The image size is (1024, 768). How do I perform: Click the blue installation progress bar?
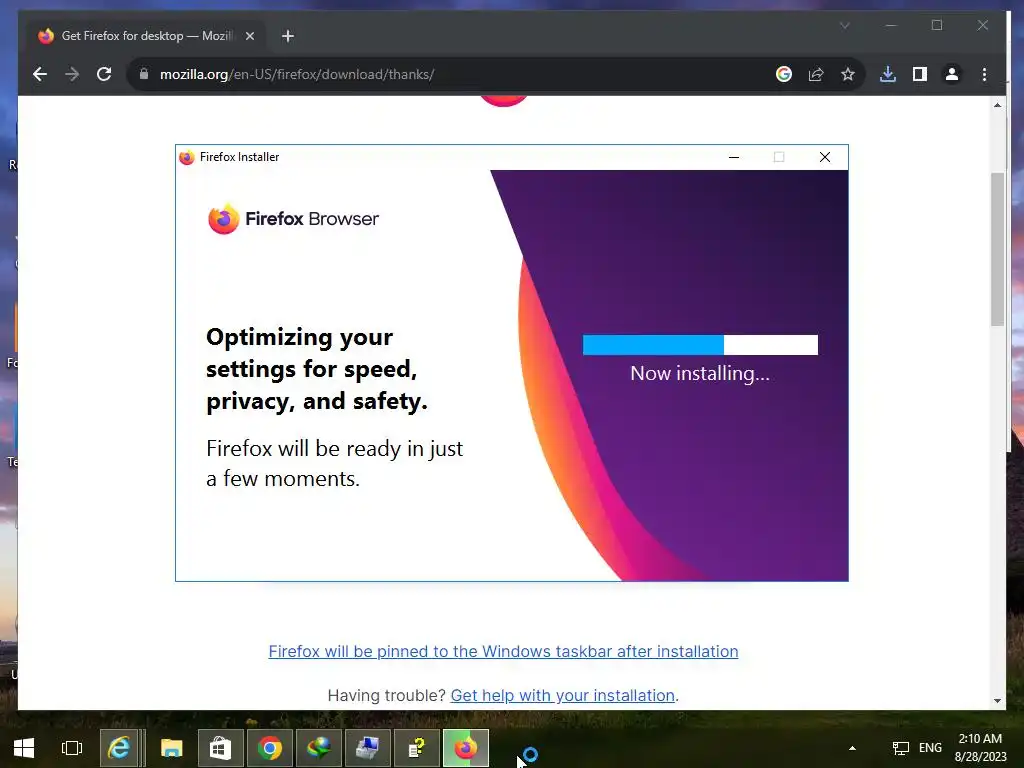point(700,345)
